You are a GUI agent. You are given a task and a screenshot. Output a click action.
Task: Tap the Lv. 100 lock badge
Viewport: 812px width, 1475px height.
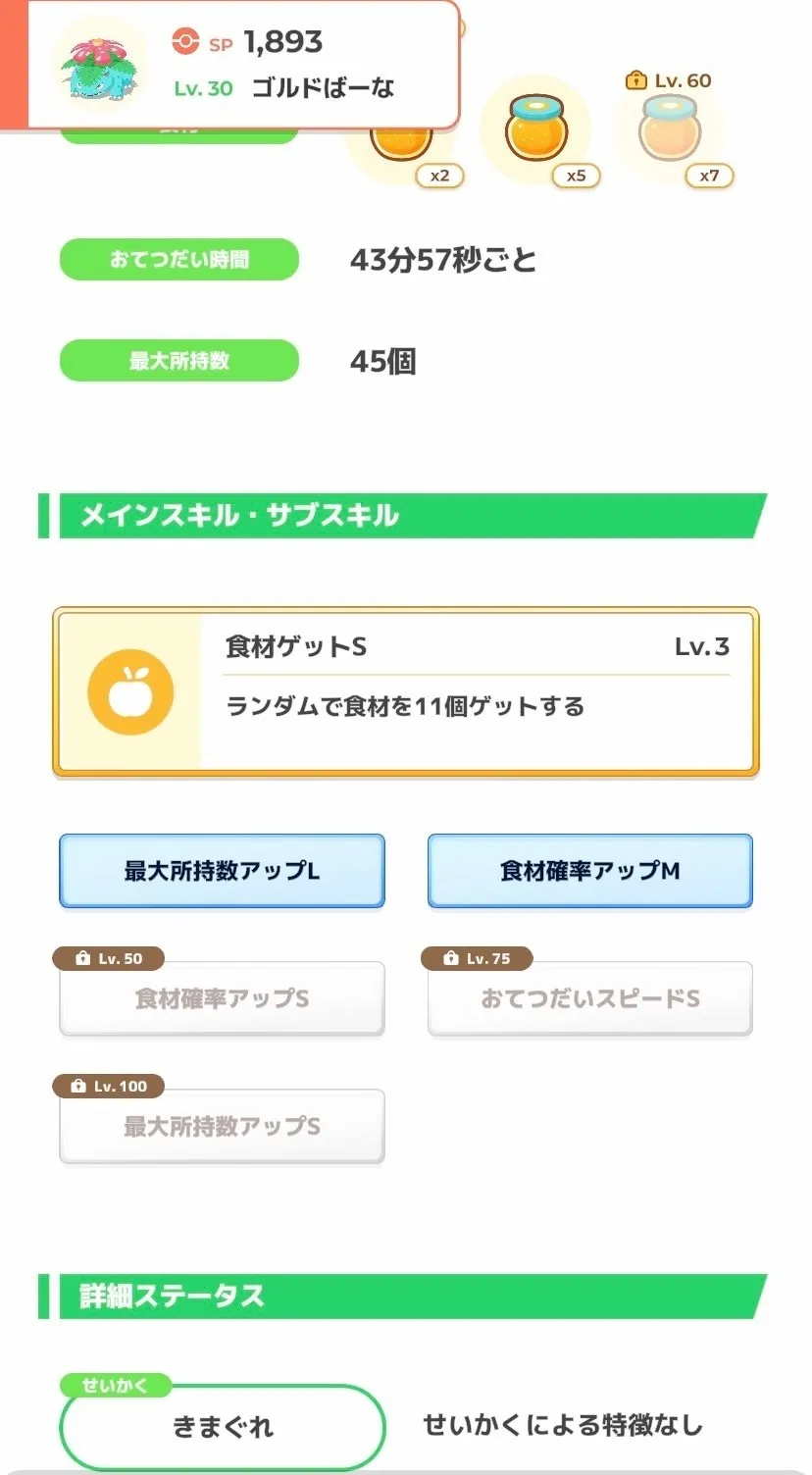pos(108,1086)
